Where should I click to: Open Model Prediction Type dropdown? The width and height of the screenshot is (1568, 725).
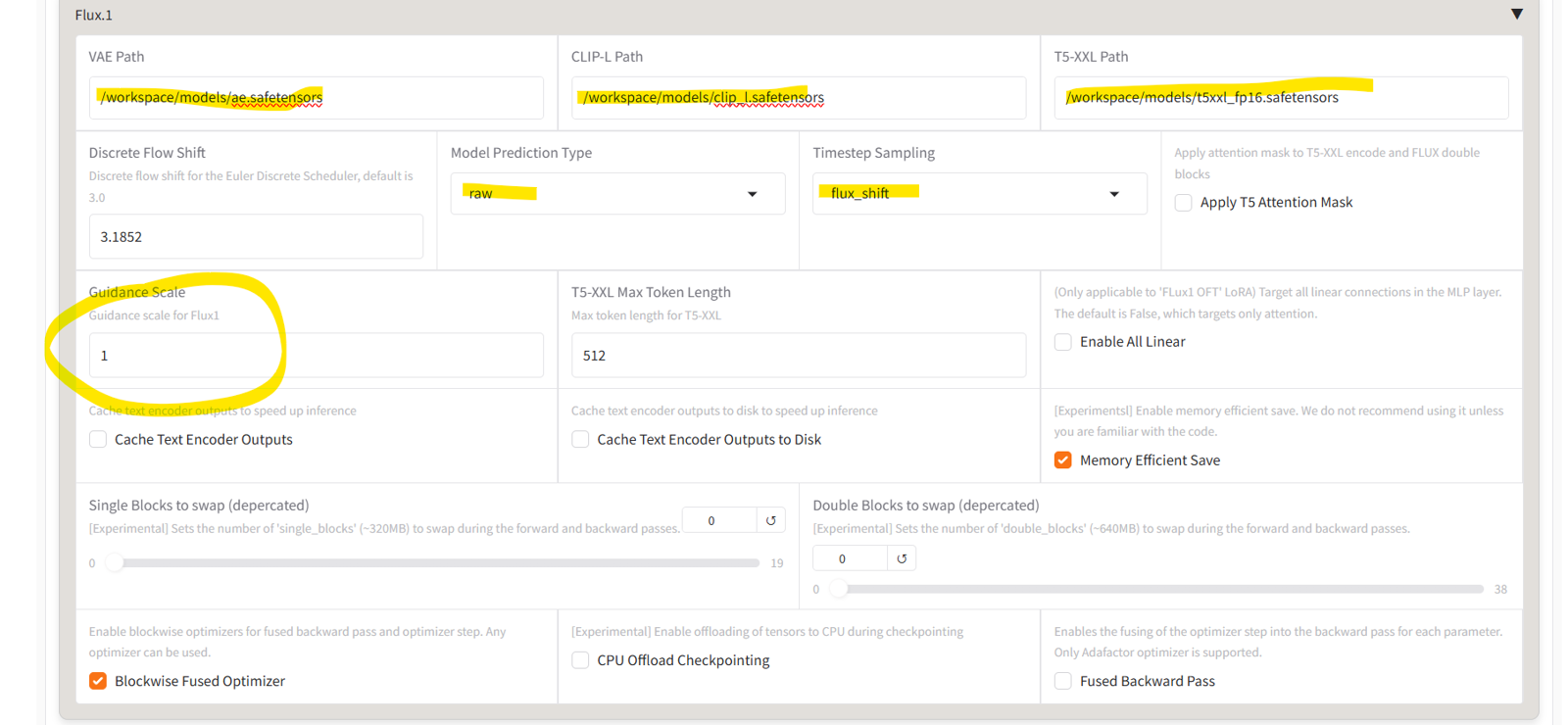pyautogui.click(x=617, y=193)
